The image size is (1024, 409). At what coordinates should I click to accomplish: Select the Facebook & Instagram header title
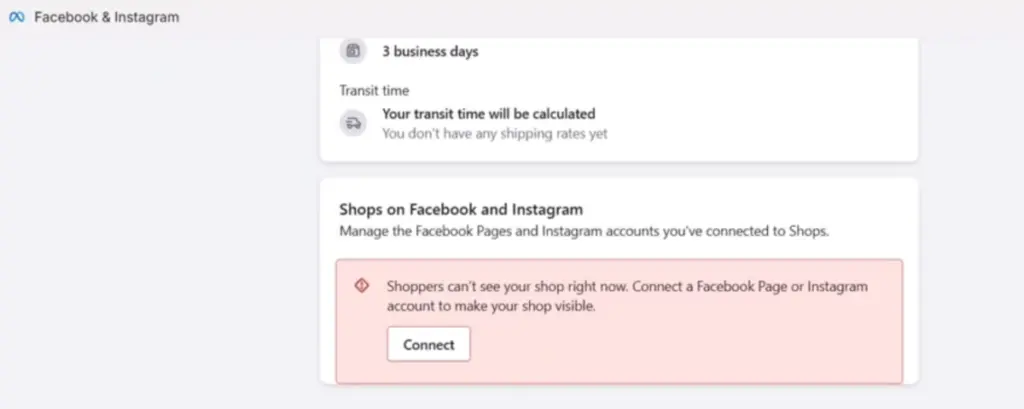pyautogui.click(x=107, y=17)
